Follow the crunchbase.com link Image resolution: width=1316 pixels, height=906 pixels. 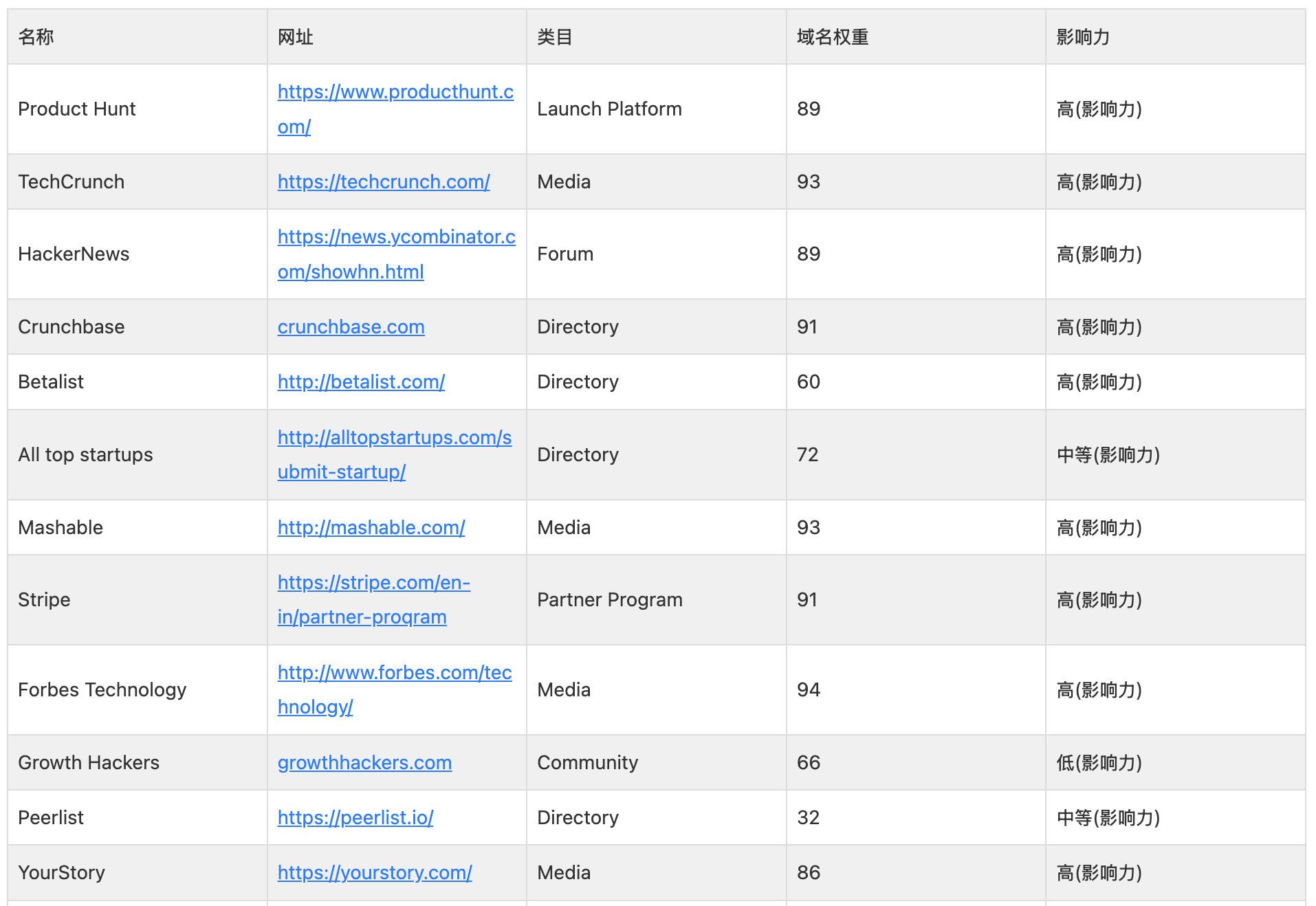point(351,327)
